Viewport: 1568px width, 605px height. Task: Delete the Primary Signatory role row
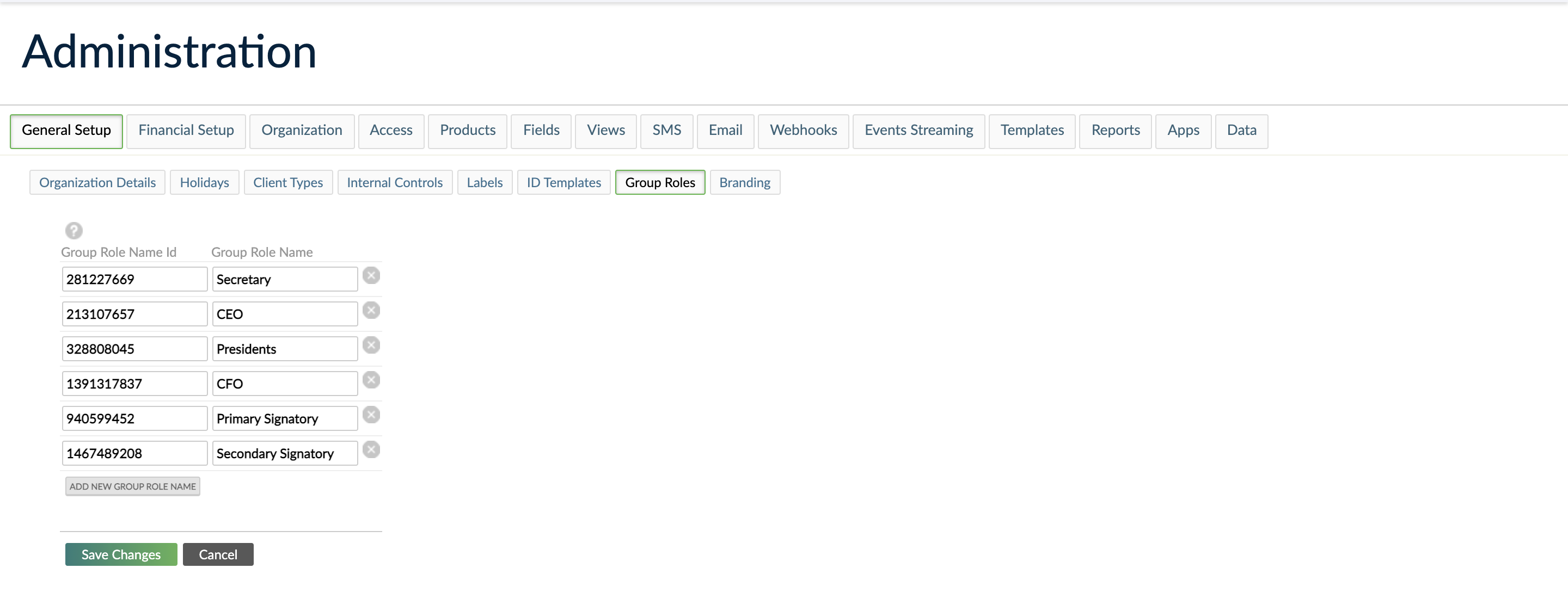click(x=371, y=415)
